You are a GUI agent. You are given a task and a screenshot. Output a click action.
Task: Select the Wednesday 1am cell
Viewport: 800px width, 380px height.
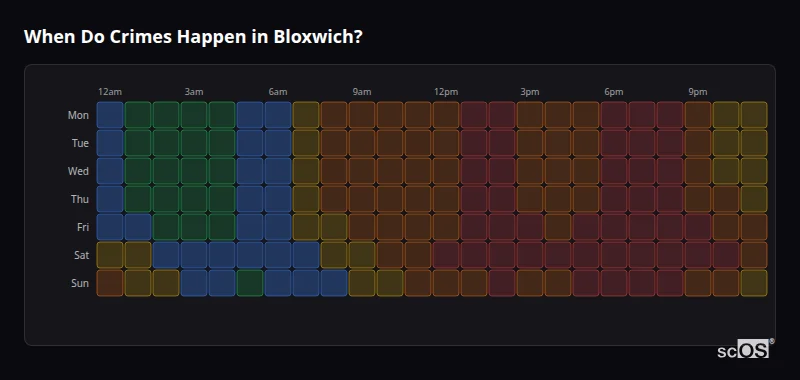pyautogui.click(x=138, y=171)
